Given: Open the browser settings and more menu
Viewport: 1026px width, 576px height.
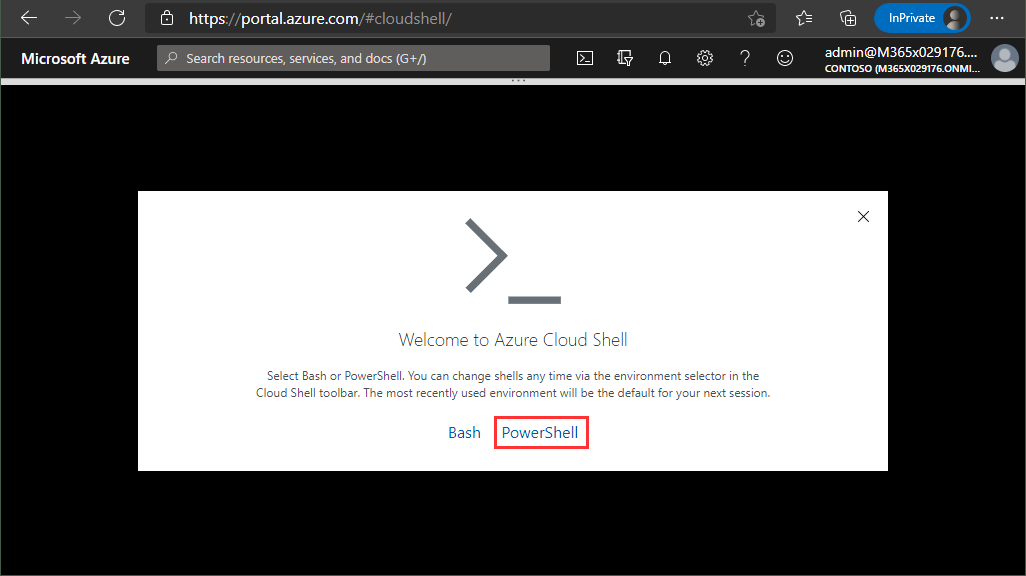Looking at the screenshot, I should [x=997, y=18].
